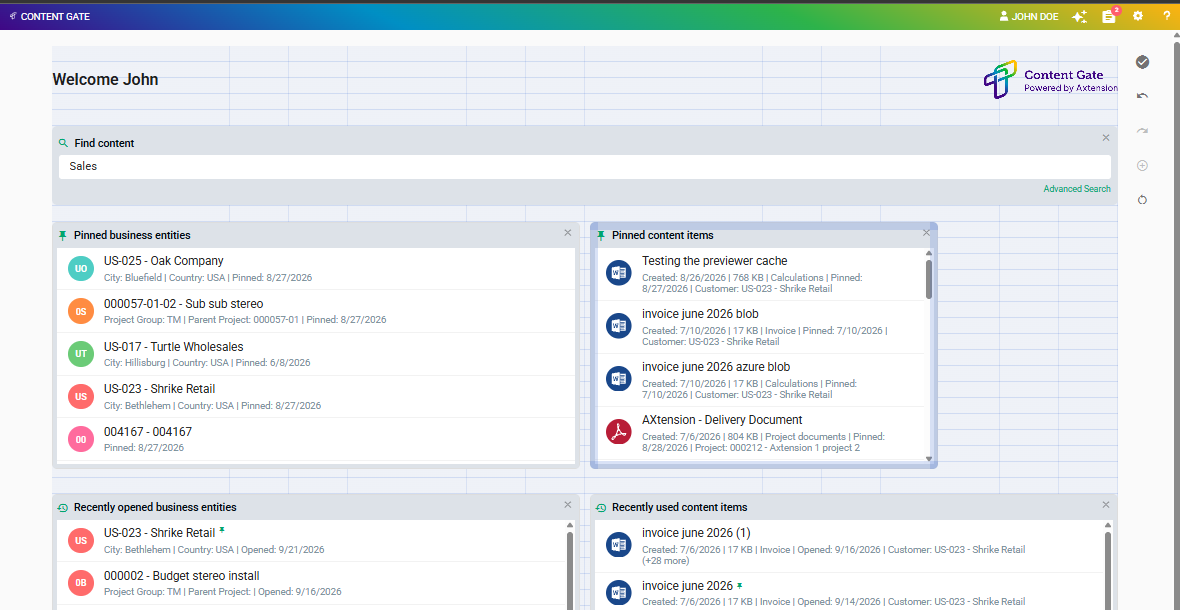1180x610 pixels.
Task: Open the help question mark icon
Action: pos(1166,16)
